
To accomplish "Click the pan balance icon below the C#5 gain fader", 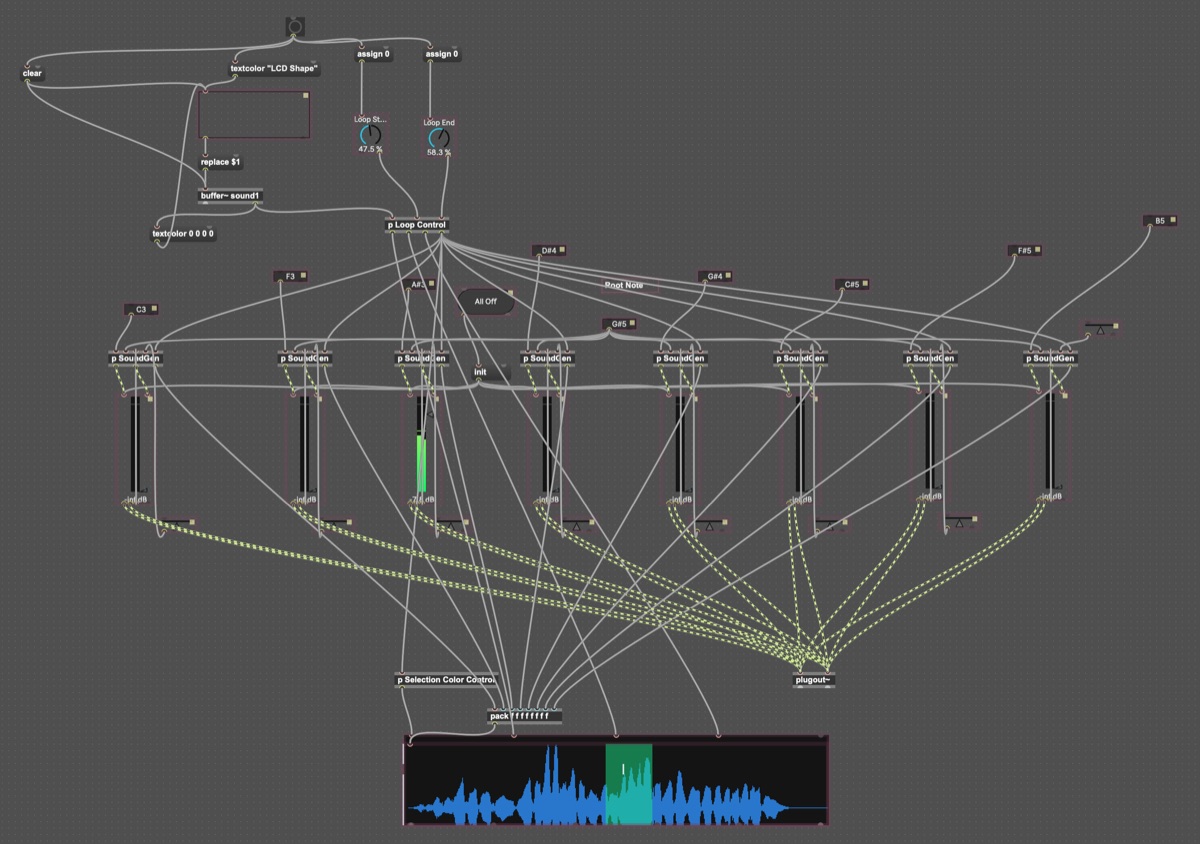I will coord(830,522).
